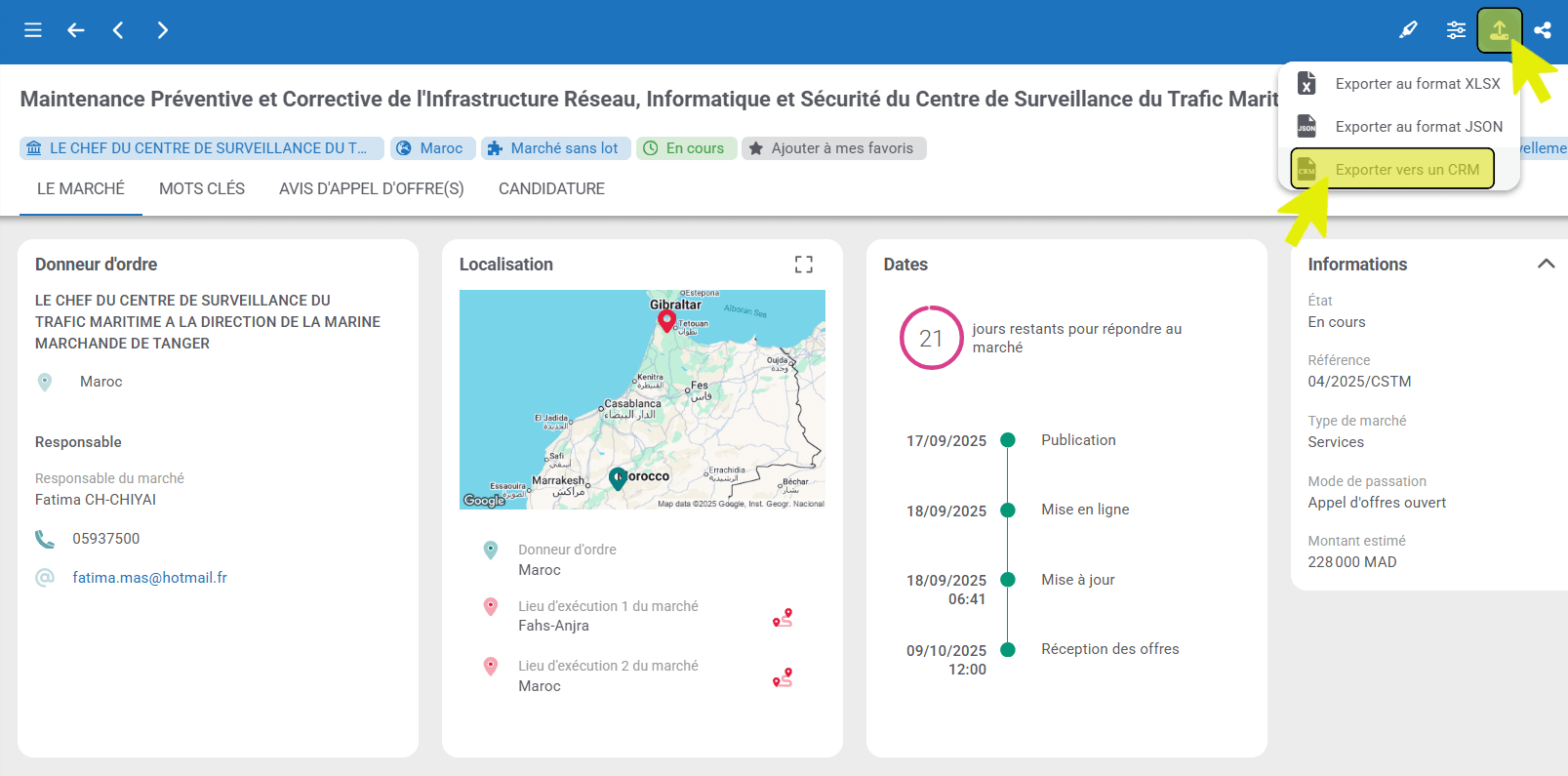
Task: Expand the map to fullscreen
Action: pyautogui.click(x=803, y=265)
